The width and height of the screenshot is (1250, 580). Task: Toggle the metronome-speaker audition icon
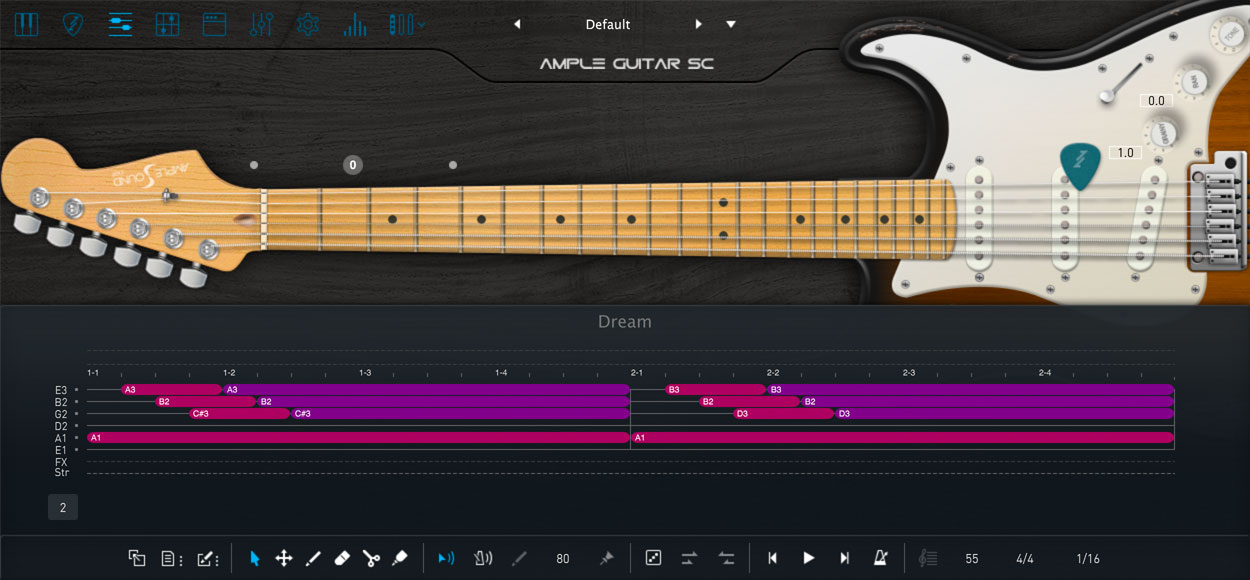[483, 558]
